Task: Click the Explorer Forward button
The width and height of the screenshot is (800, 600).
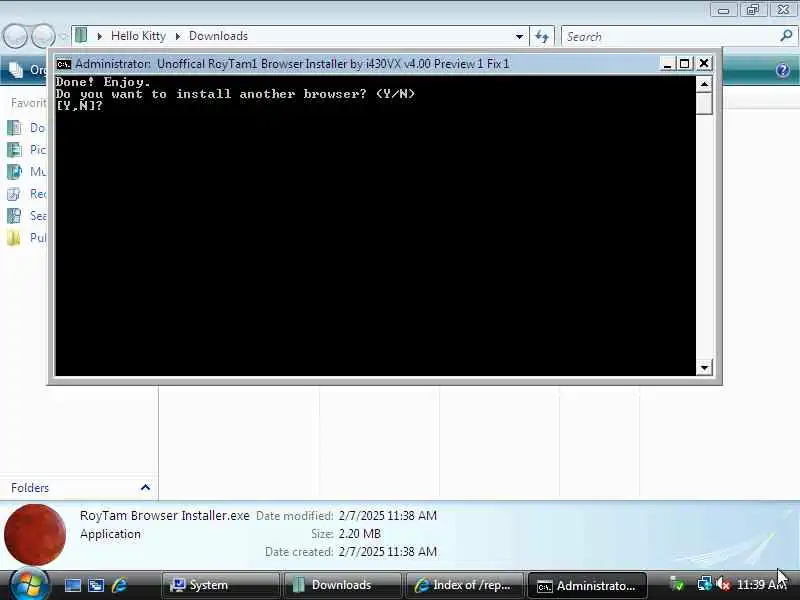Action: click(43, 36)
